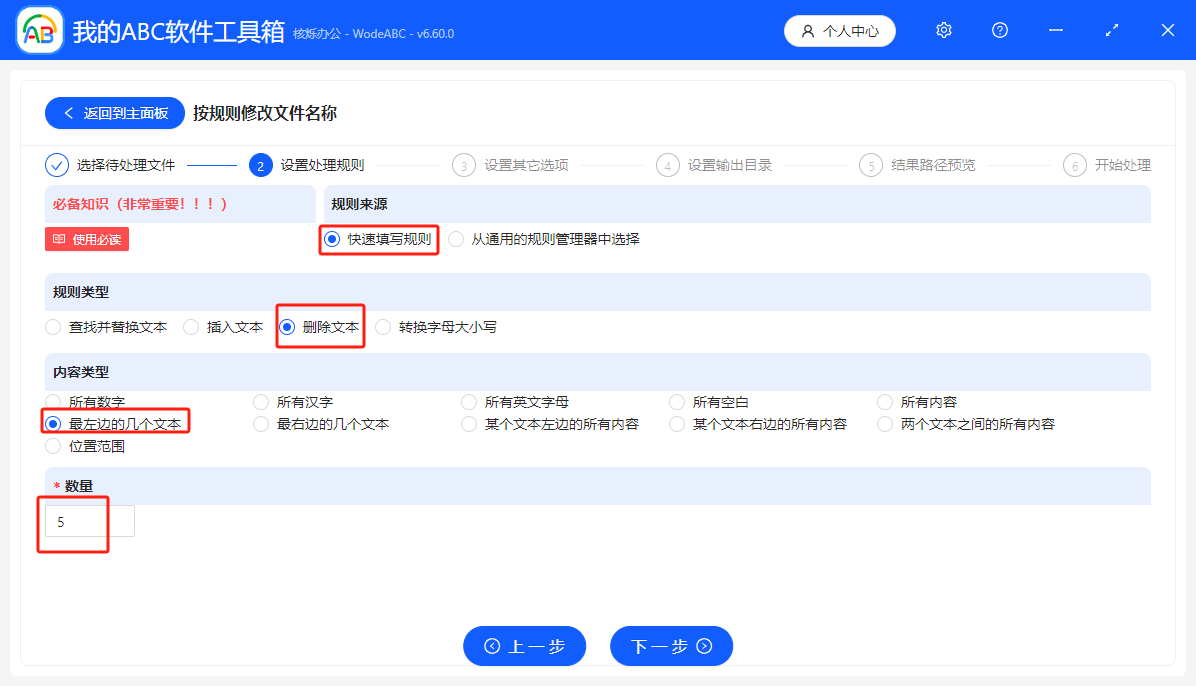Switch to step 设置其它选项
This screenshot has height=686, width=1196.
[463, 164]
